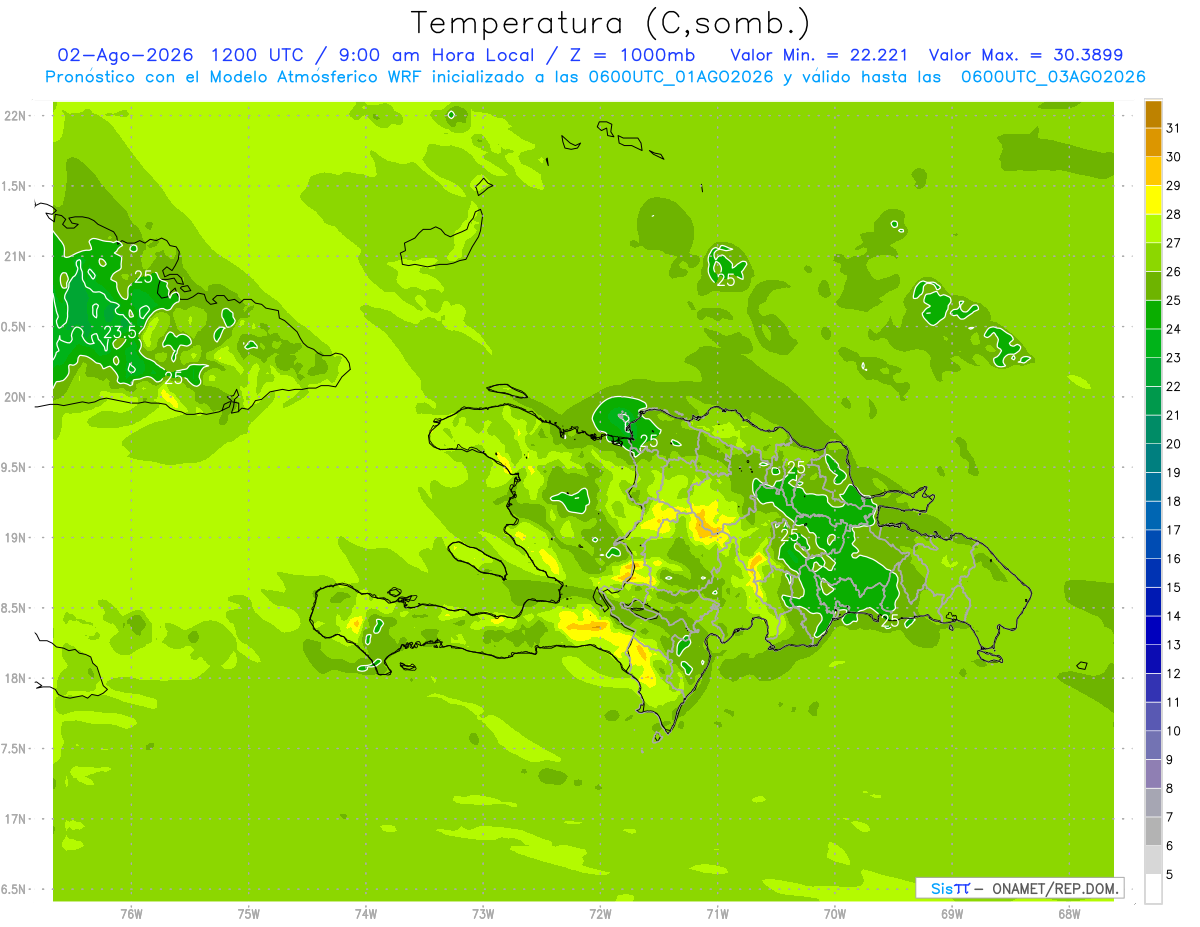
Task: Click the legend value 5 on colorbar
Action: [1170, 875]
